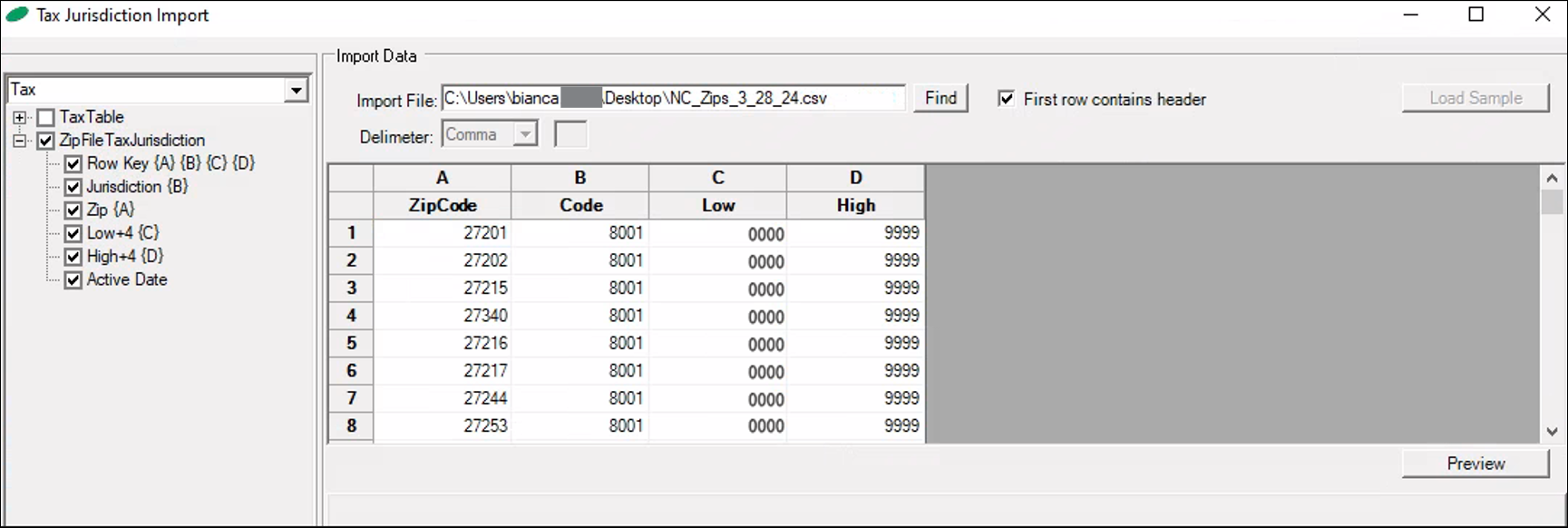
Task: Open the Tax dropdown list
Action: (296, 90)
